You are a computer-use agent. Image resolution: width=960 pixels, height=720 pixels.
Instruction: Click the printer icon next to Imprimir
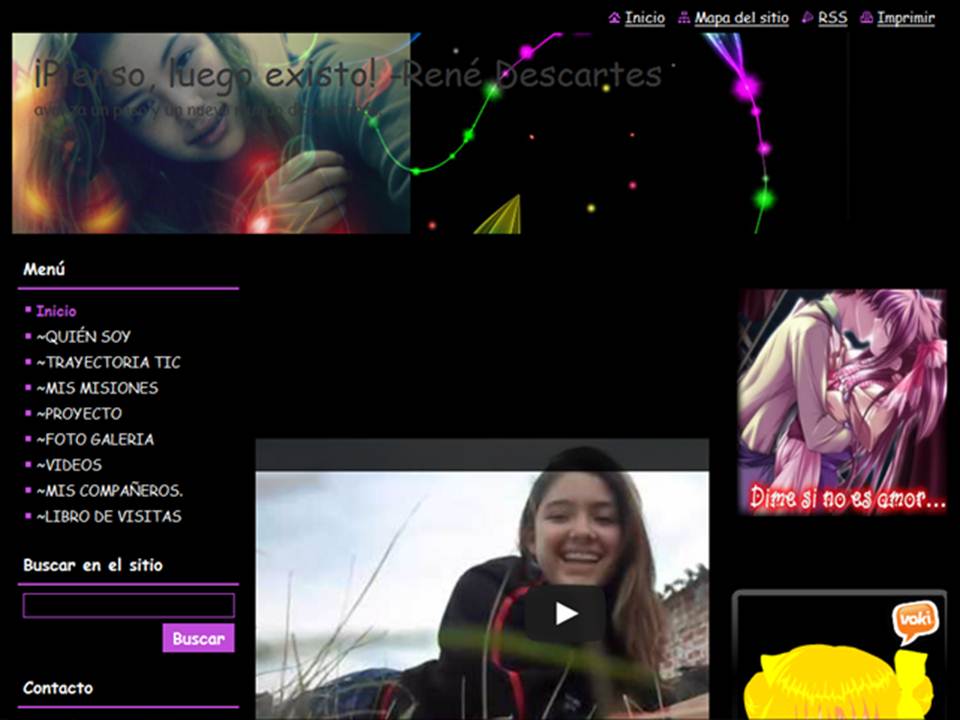[x=866, y=18]
